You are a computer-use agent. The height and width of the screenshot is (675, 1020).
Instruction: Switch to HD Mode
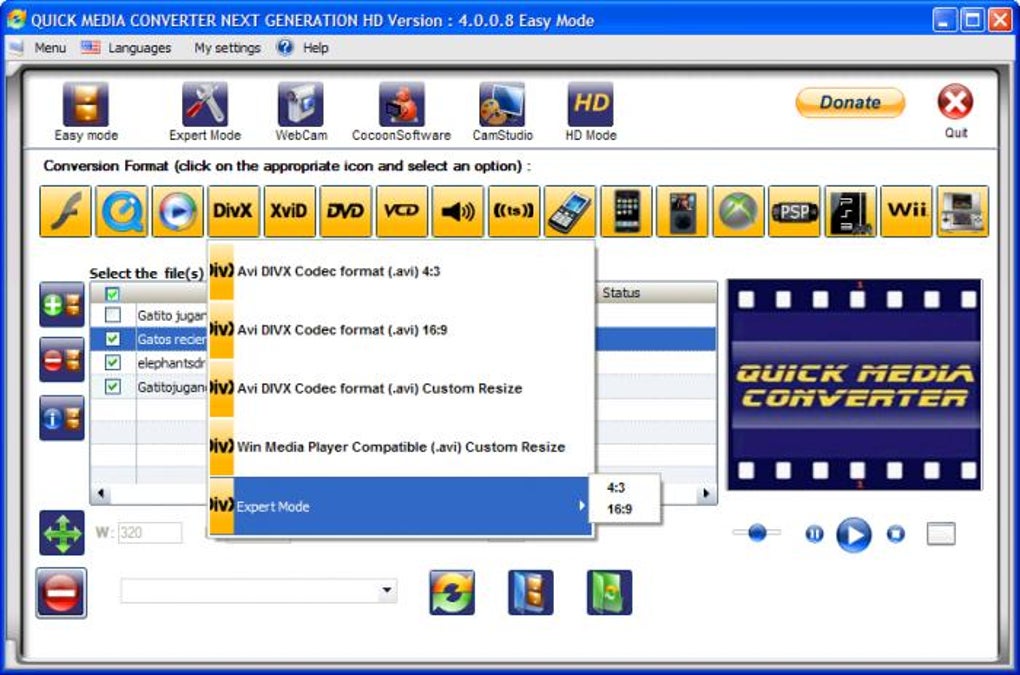(x=591, y=112)
